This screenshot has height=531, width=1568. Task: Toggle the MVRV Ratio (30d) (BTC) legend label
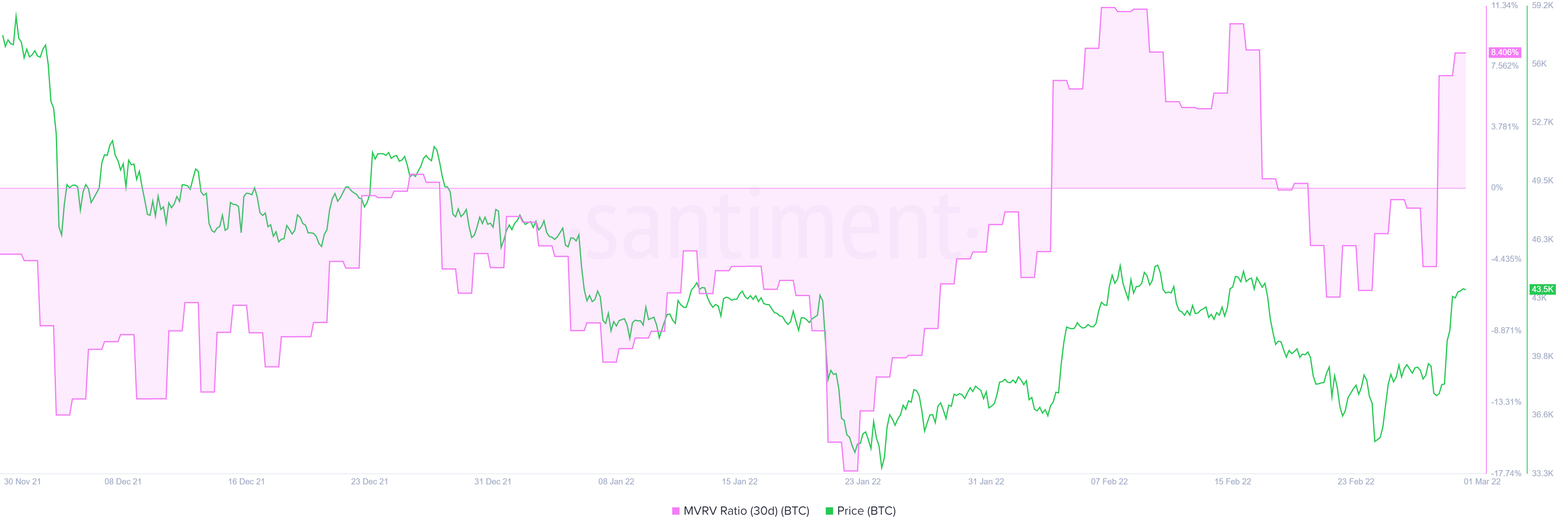(x=746, y=511)
